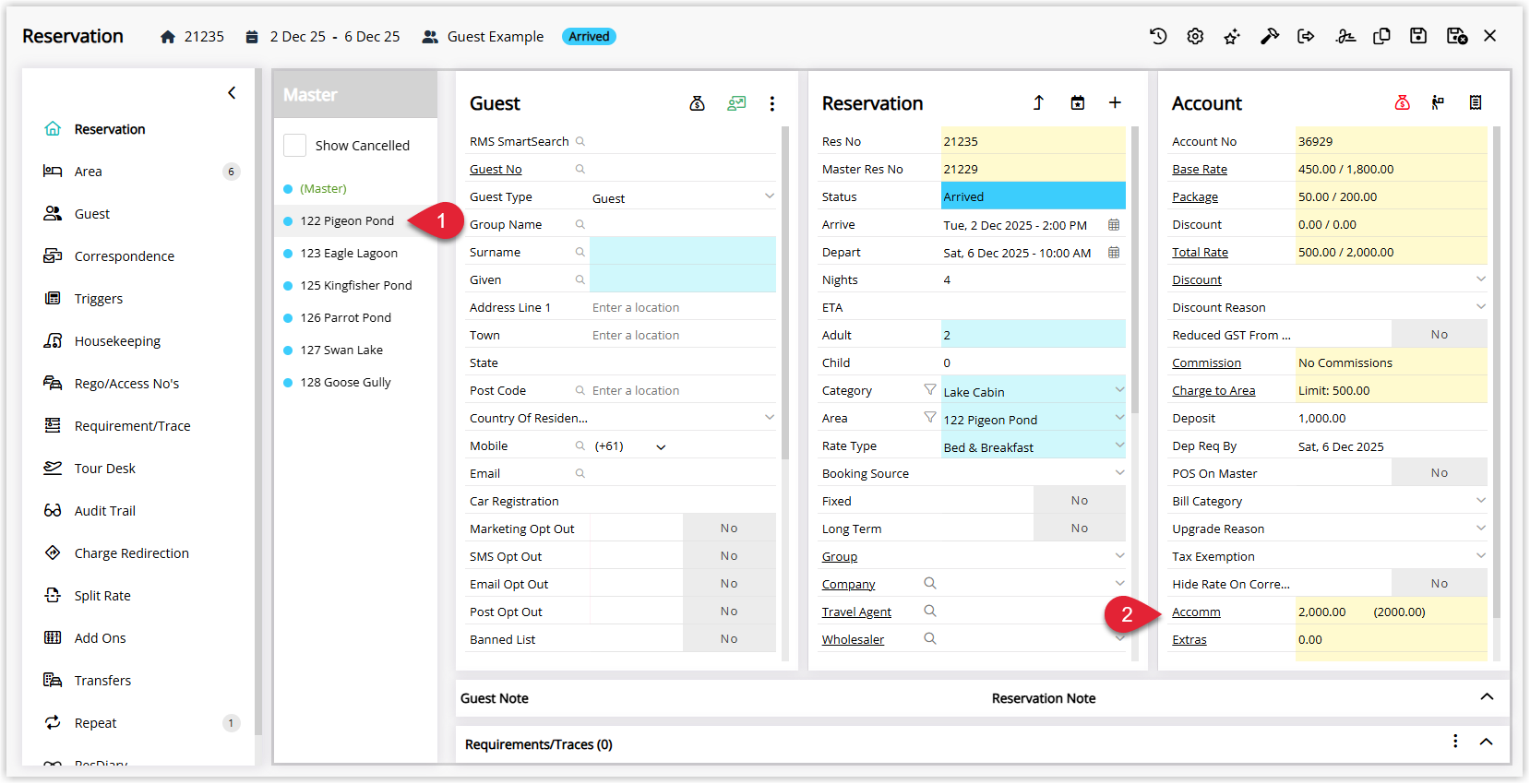Image resolution: width=1530 pixels, height=784 pixels.
Task: Toggle SMS Opt Out switch
Action: pyautogui.click(x=729, y=556)
